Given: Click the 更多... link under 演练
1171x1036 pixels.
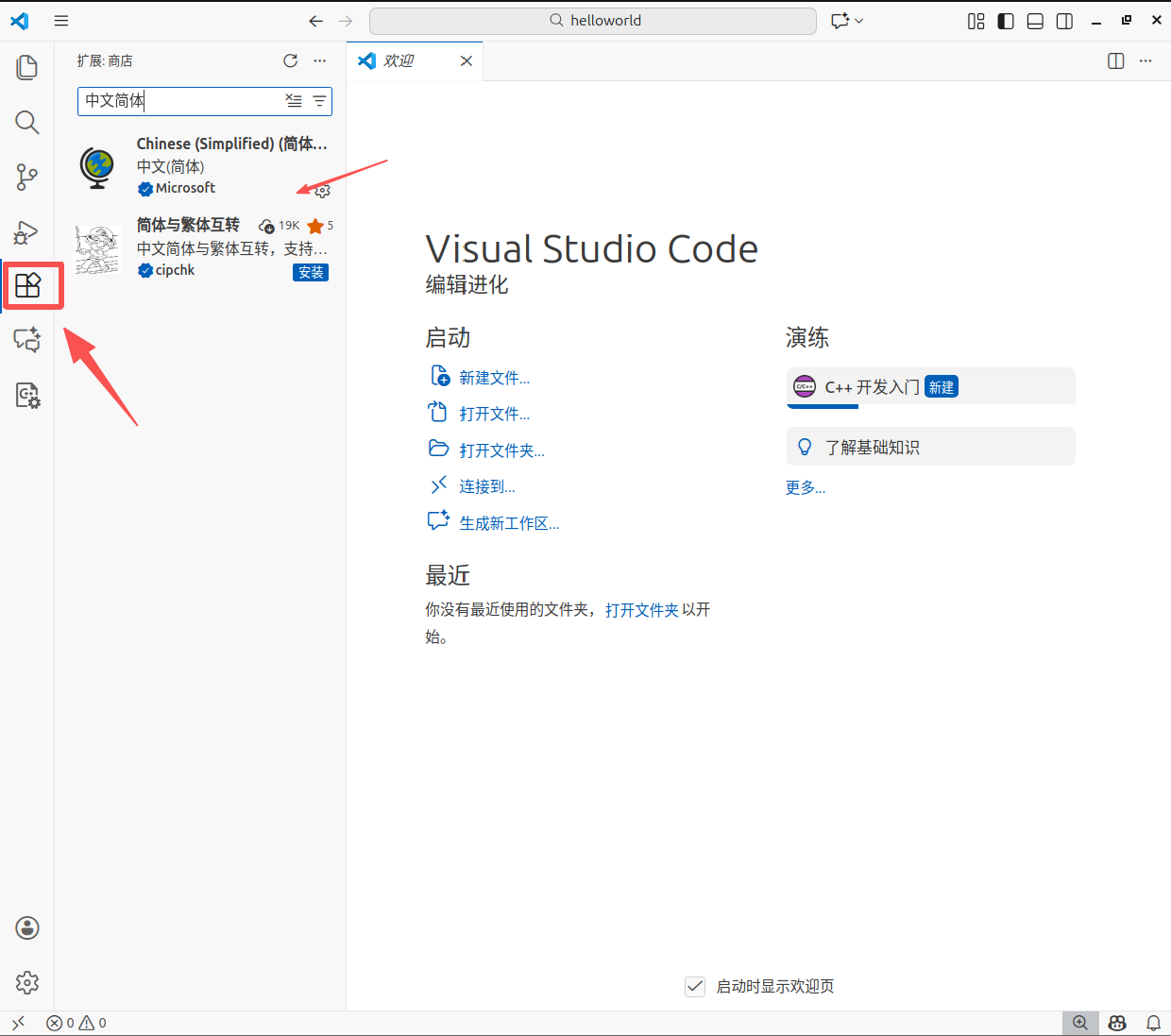Looking at the screenshot, I should click(x=806, y=487).
